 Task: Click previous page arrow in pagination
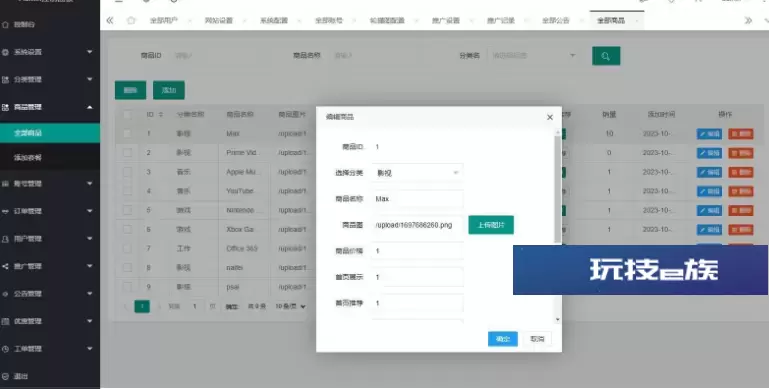click(x=126, y=307)
